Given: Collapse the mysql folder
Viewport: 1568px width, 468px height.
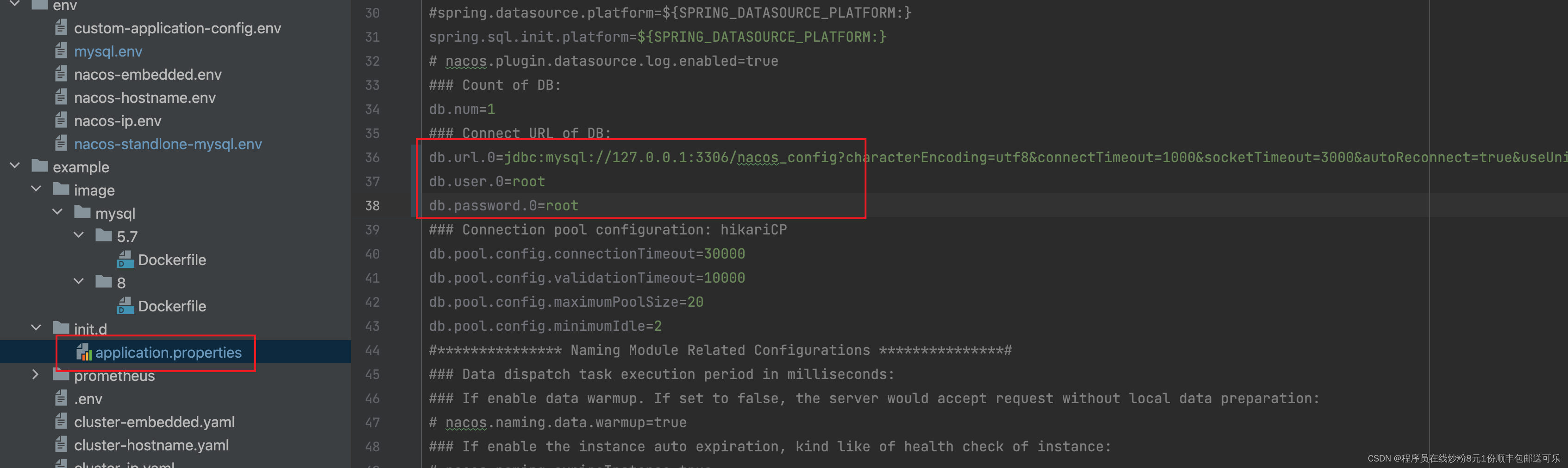Looking at the screenshot, I should (57, 212).
